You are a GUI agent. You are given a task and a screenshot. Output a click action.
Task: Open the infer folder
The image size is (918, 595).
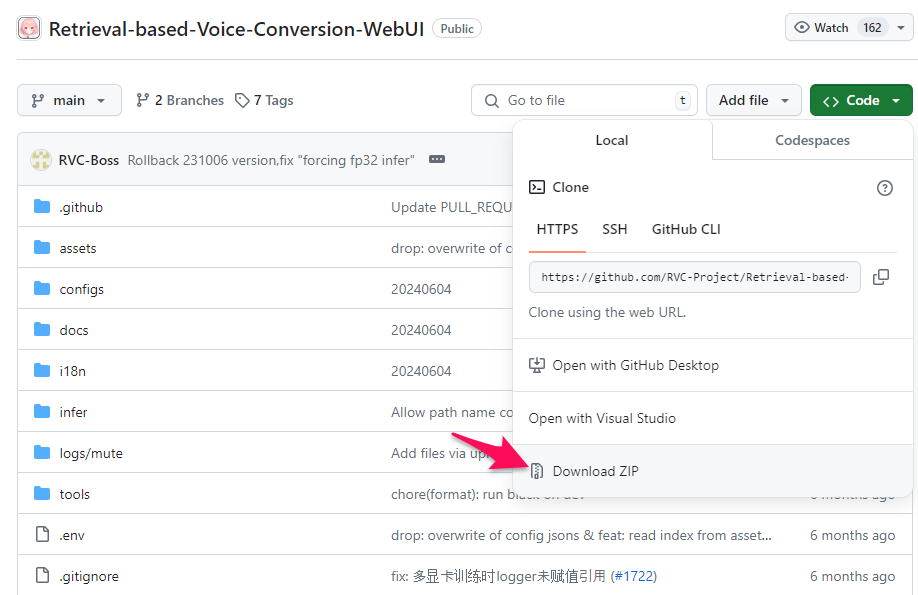pyautogui.click(x=73, y=412)
